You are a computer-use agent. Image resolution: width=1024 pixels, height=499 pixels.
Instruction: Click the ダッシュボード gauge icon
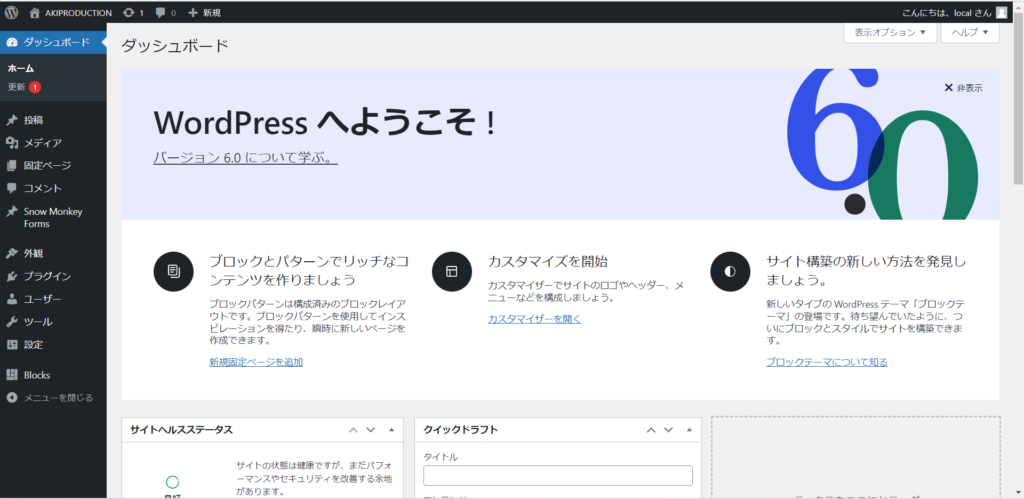12,42
